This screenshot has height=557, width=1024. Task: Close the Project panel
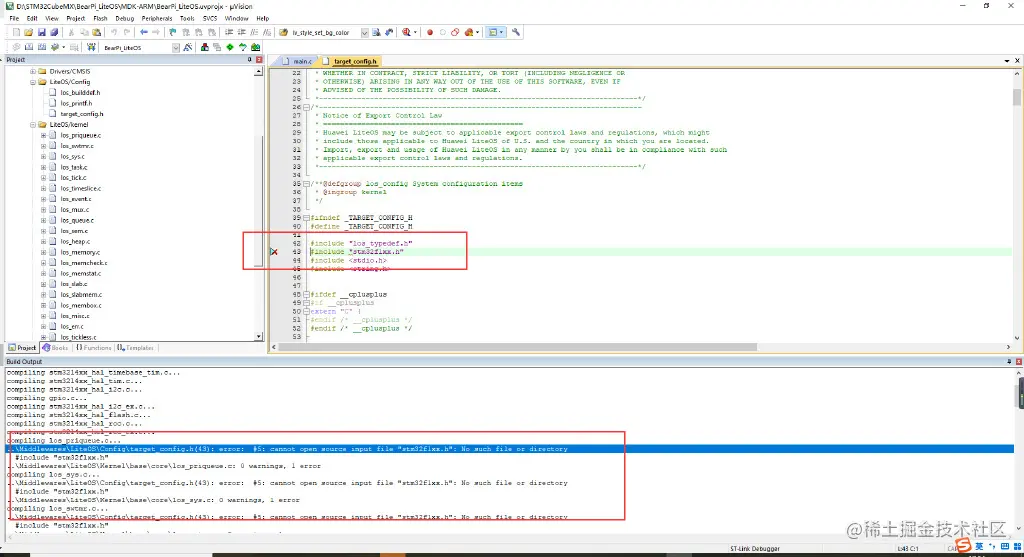click(x=259, y=59)
